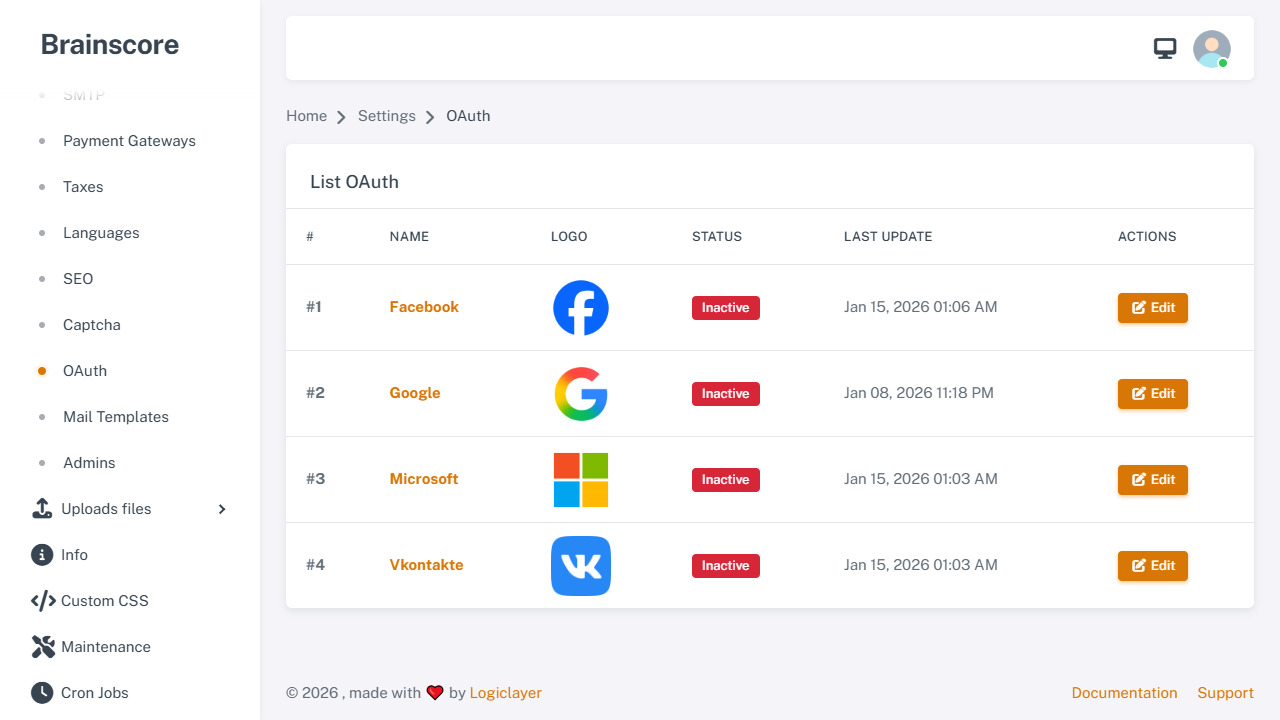
Task: Click the date Jan 15, 2026 01:06 AM
Action: coord(921,307)
